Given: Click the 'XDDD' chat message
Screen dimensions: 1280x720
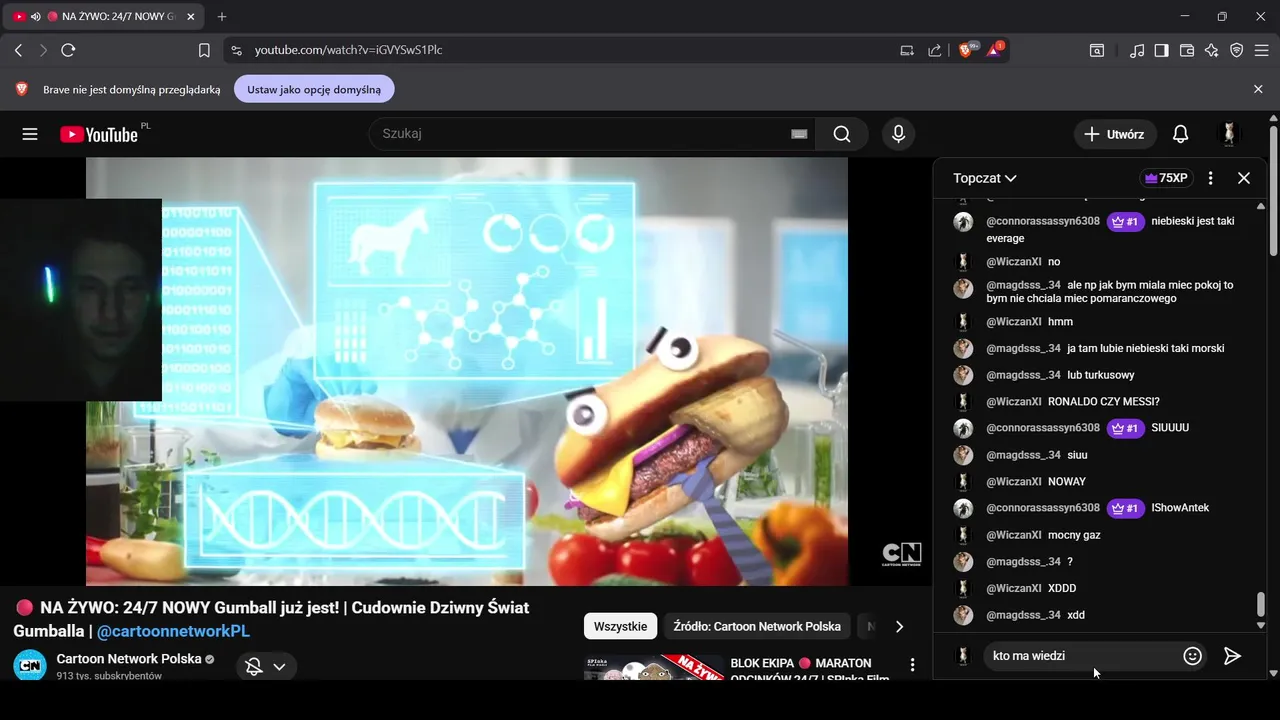Looking at the screenshot, I should tap(1062, 588).
